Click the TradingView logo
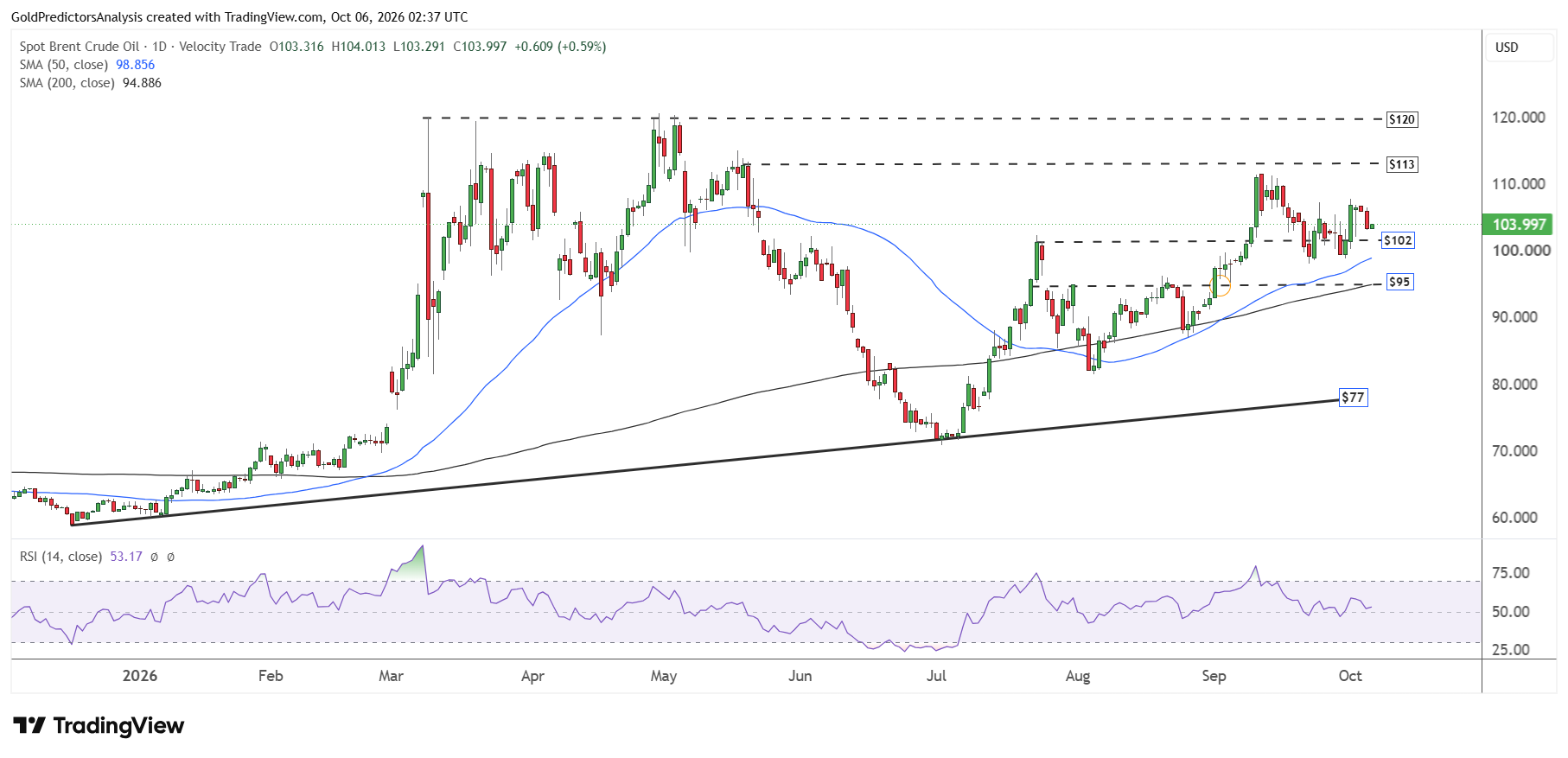The width and height of the screenshot is (1568, 758). [99, 725]
